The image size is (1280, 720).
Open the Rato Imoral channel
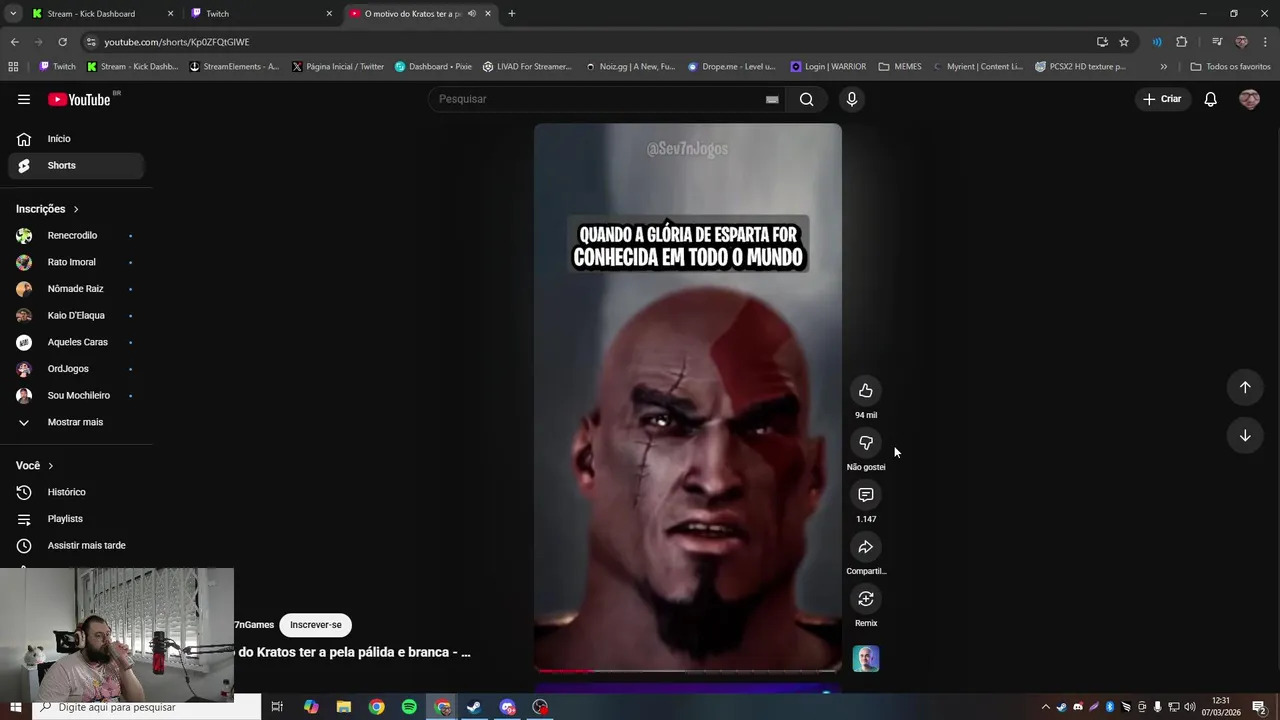tap(75, 262)
